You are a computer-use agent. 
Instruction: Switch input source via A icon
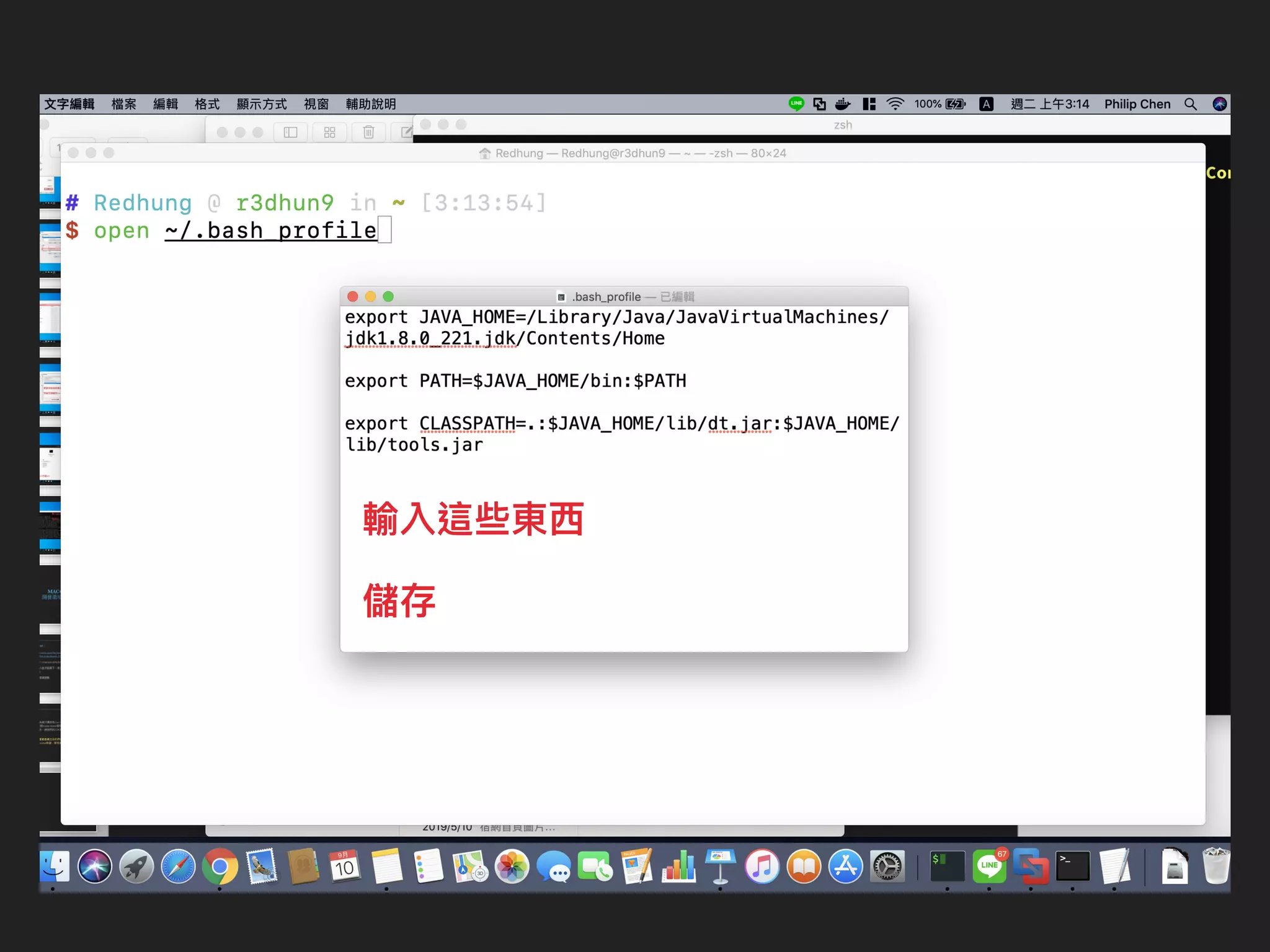click(x=986, y=104)
